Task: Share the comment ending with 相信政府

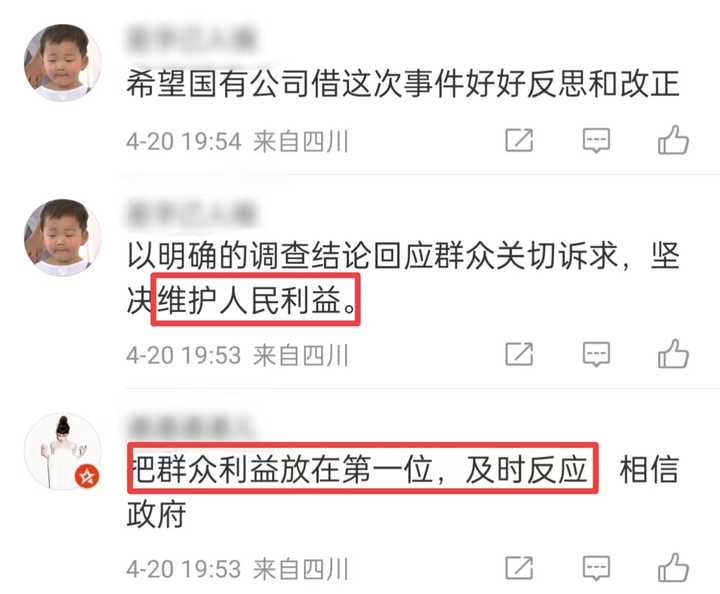Action: pyautogui.click(x=519, y=568)
